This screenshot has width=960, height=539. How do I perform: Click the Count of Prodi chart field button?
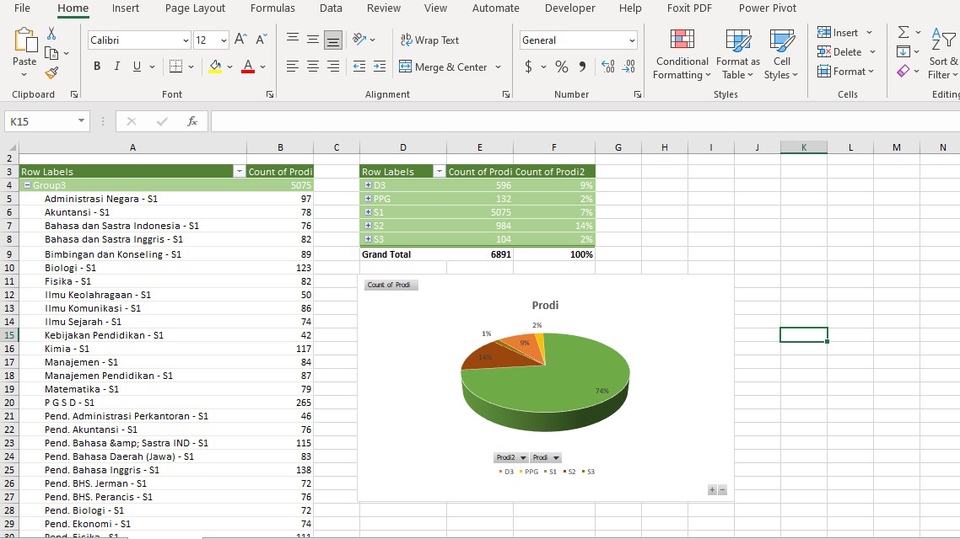(x=391, y=285)
